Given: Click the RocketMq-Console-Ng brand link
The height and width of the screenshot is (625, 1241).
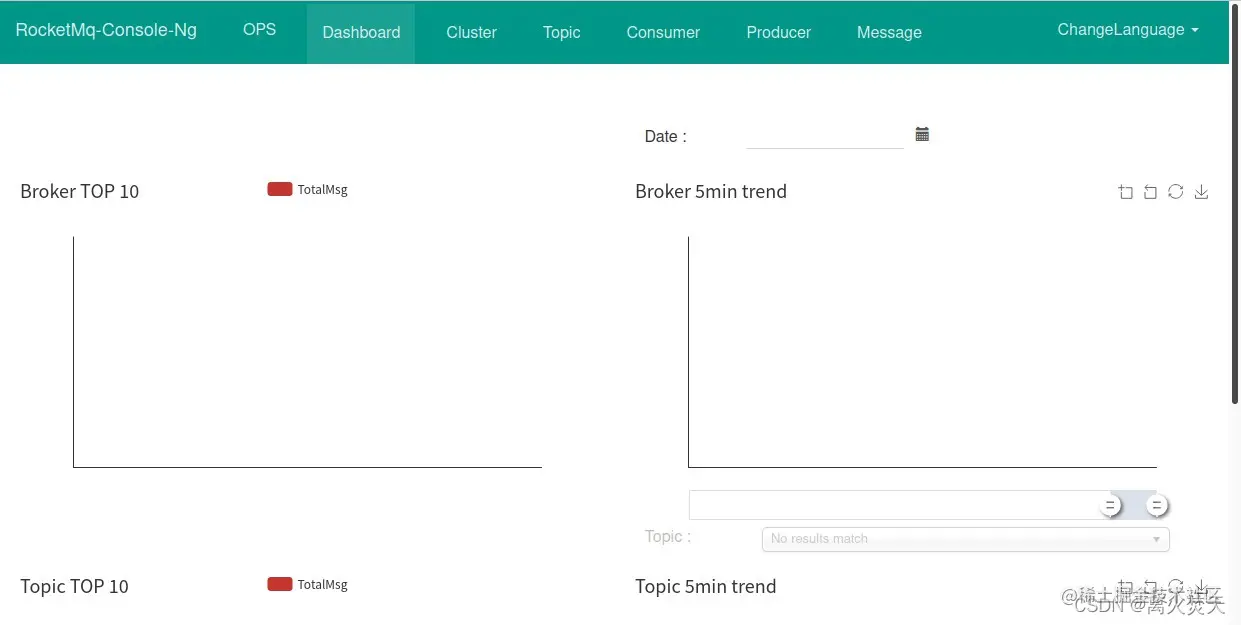Looking at the screenshot, I should [106, 30].
